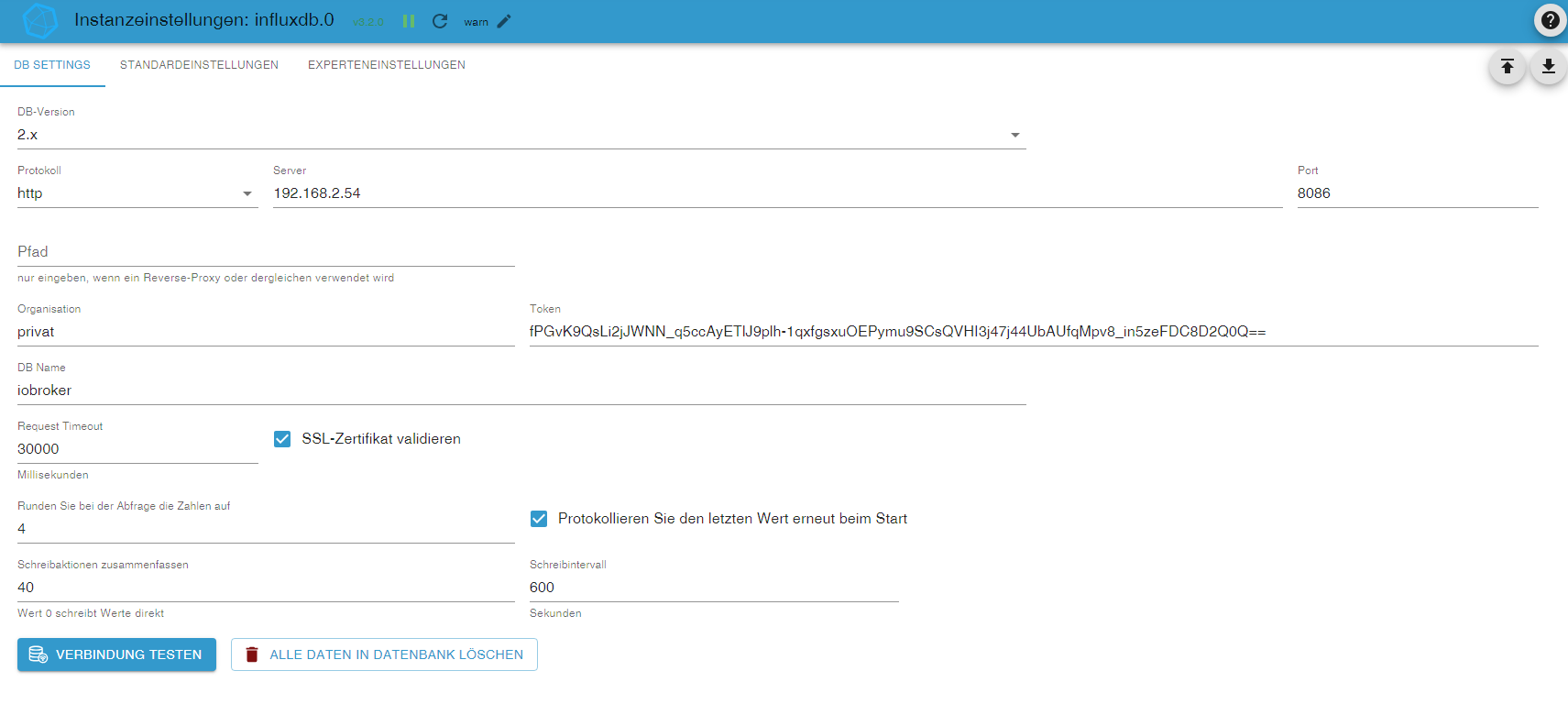Click the Organisation field containing privat
The height and width of the screenshot is (715, 1568).
click(x=266, y=332)
